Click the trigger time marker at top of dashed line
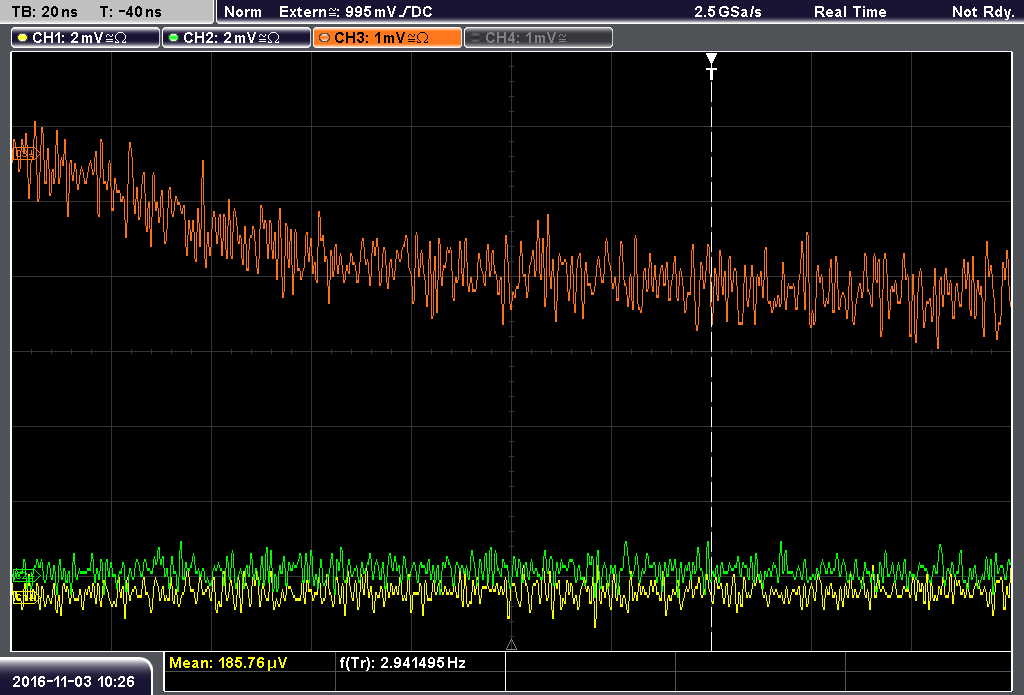The image size is (1024, 695). pos(711,66)
